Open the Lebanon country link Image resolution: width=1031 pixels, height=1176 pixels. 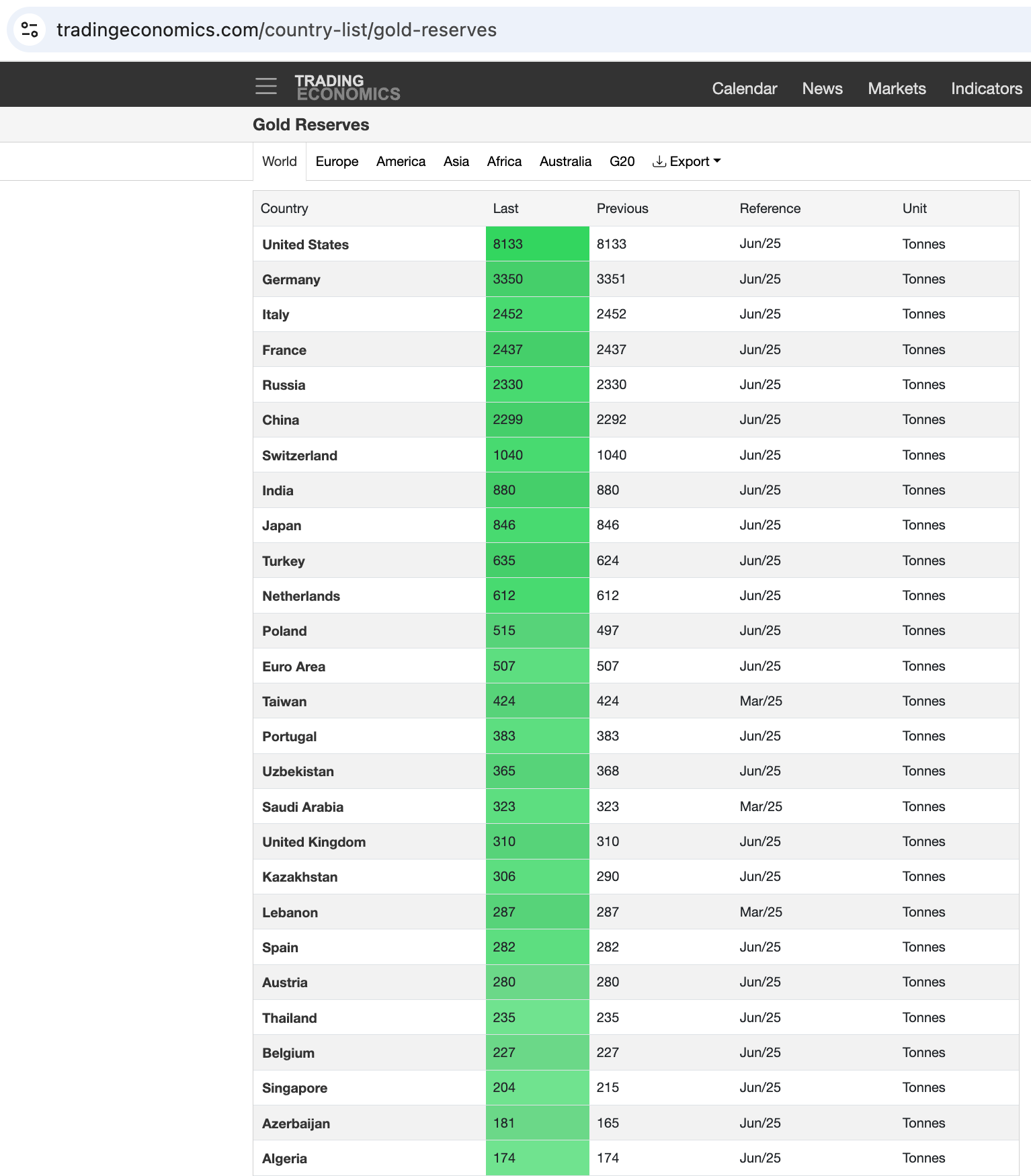pos(290,913)
